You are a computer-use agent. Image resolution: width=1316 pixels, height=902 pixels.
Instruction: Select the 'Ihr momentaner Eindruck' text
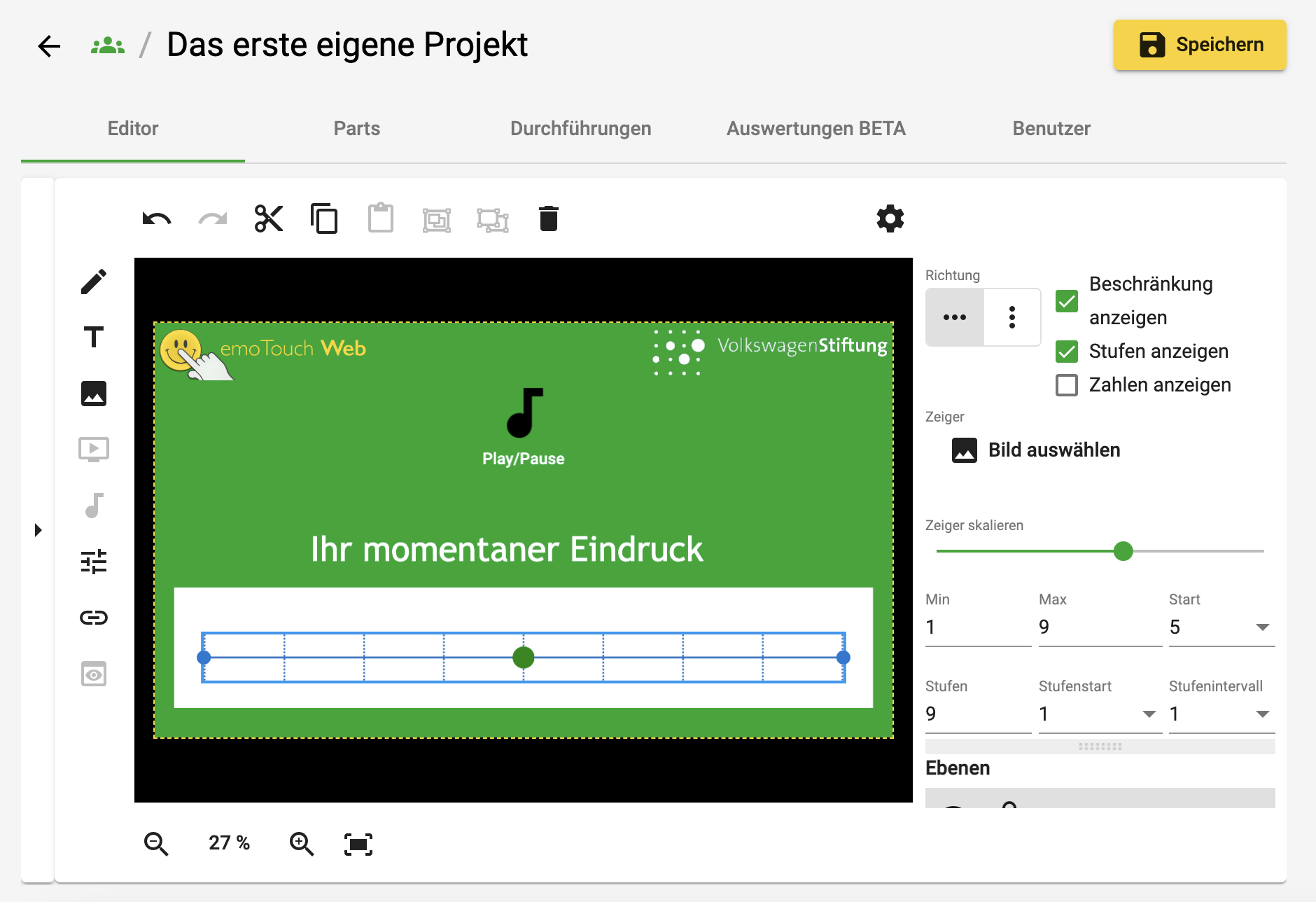(x=507, y=549)
